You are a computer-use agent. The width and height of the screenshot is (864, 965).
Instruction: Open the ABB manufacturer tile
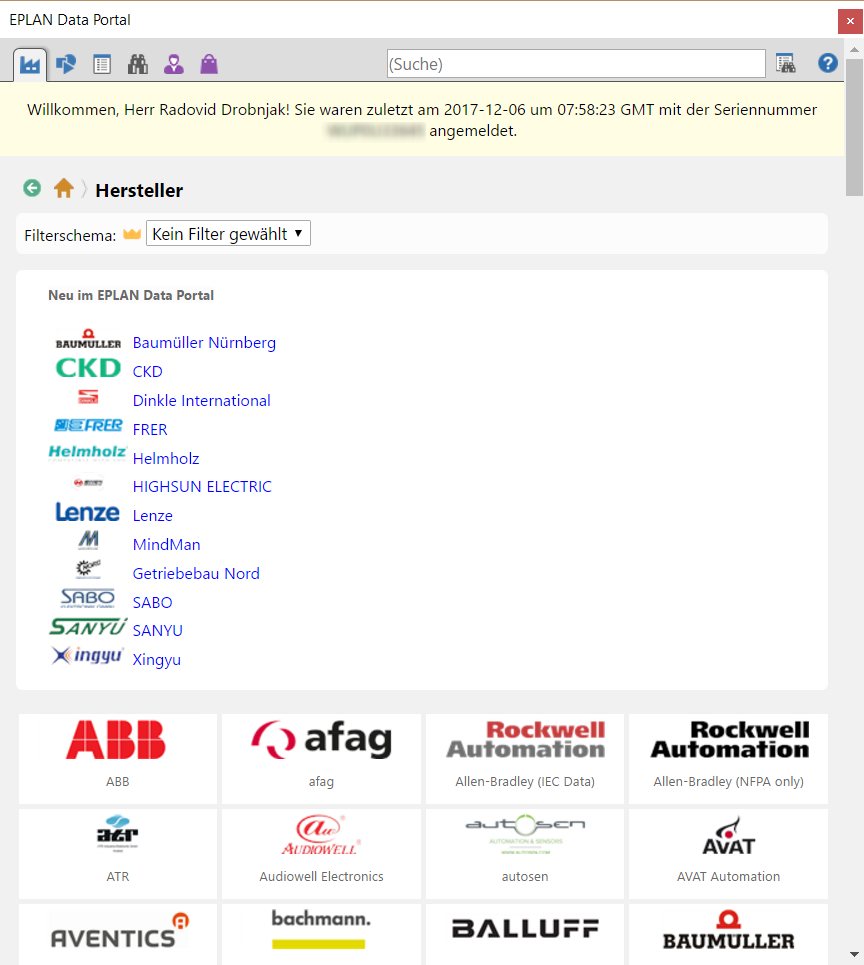tap(117, 758)
